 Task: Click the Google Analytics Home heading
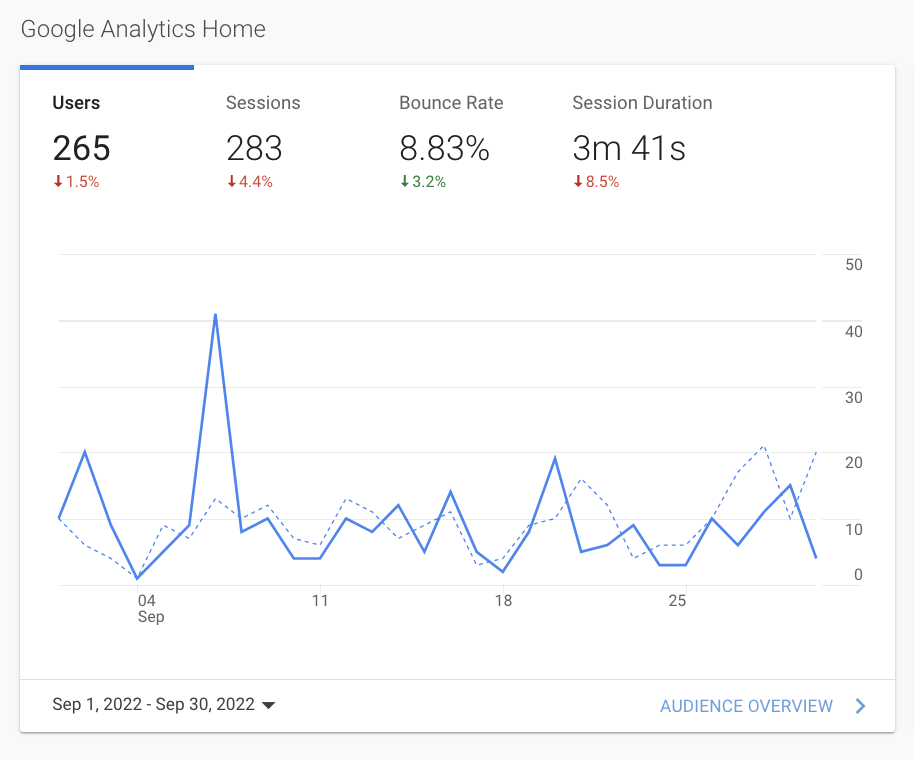point(143,29)
